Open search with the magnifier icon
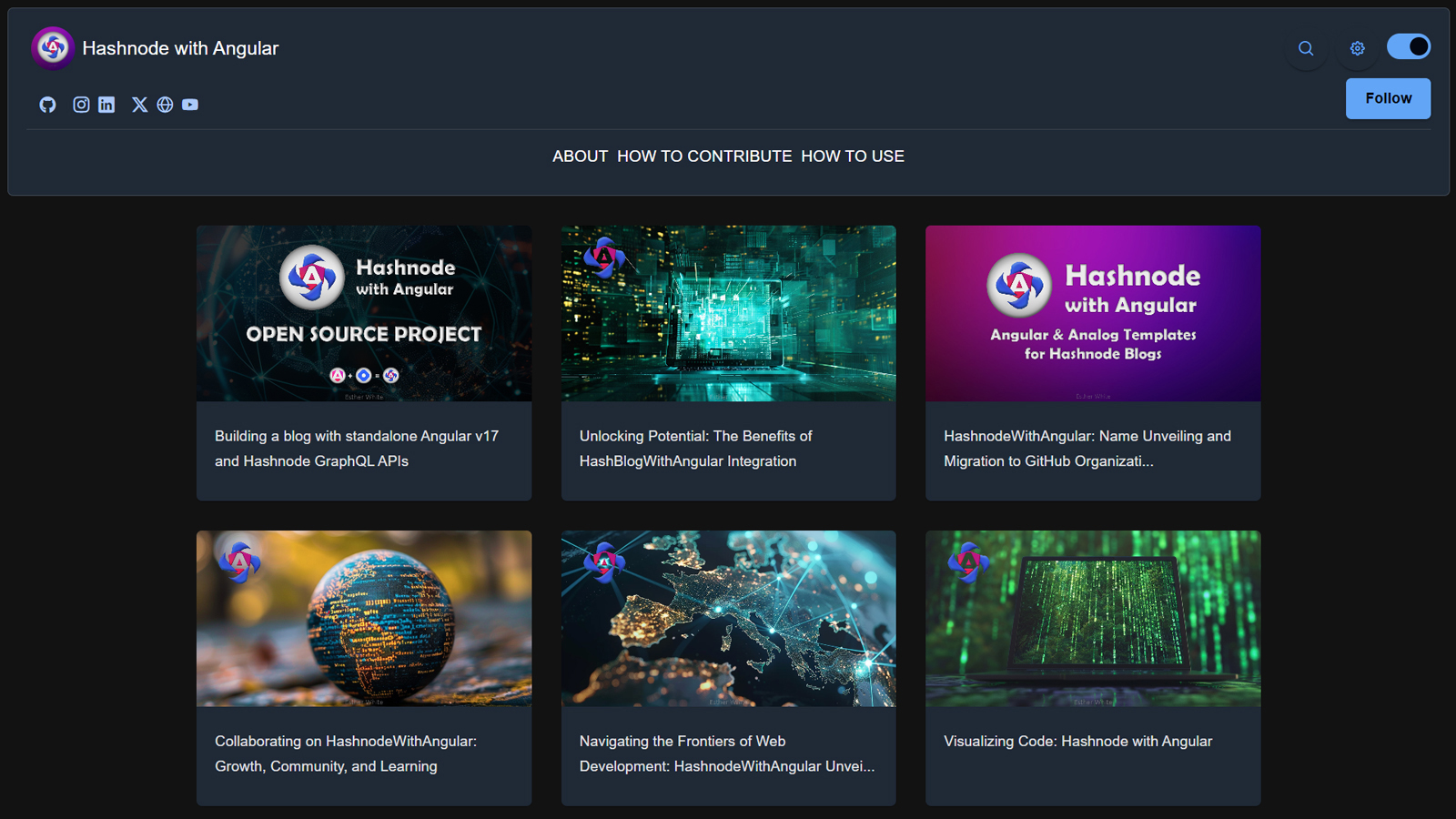Screen dimensions: 1456x819 coord(1306,48)
